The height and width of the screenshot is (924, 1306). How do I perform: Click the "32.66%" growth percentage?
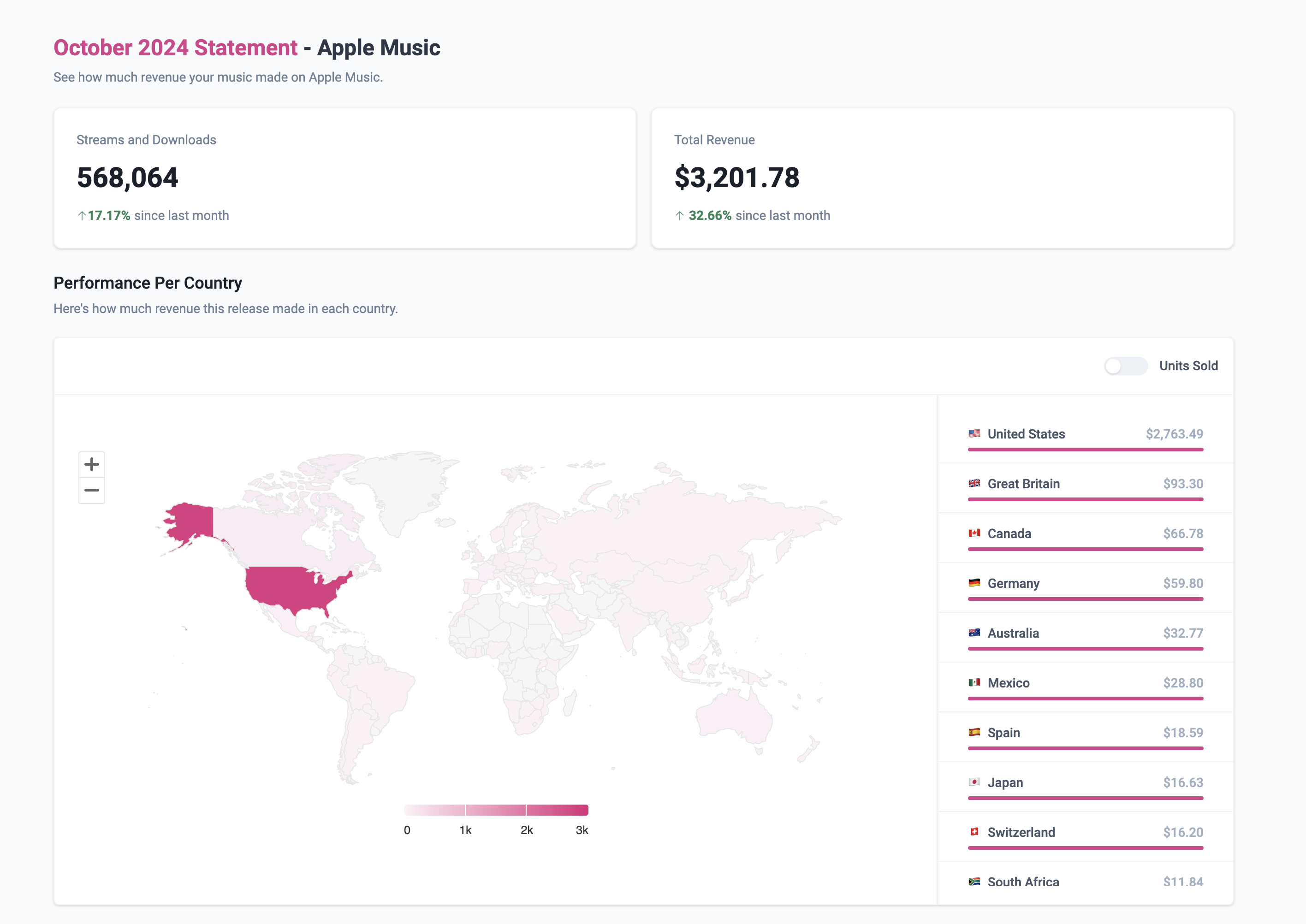pos(710,216)
